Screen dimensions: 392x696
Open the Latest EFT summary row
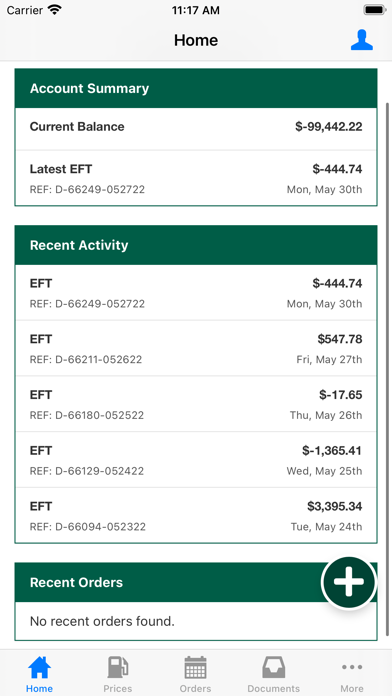[x=196, y=178]
